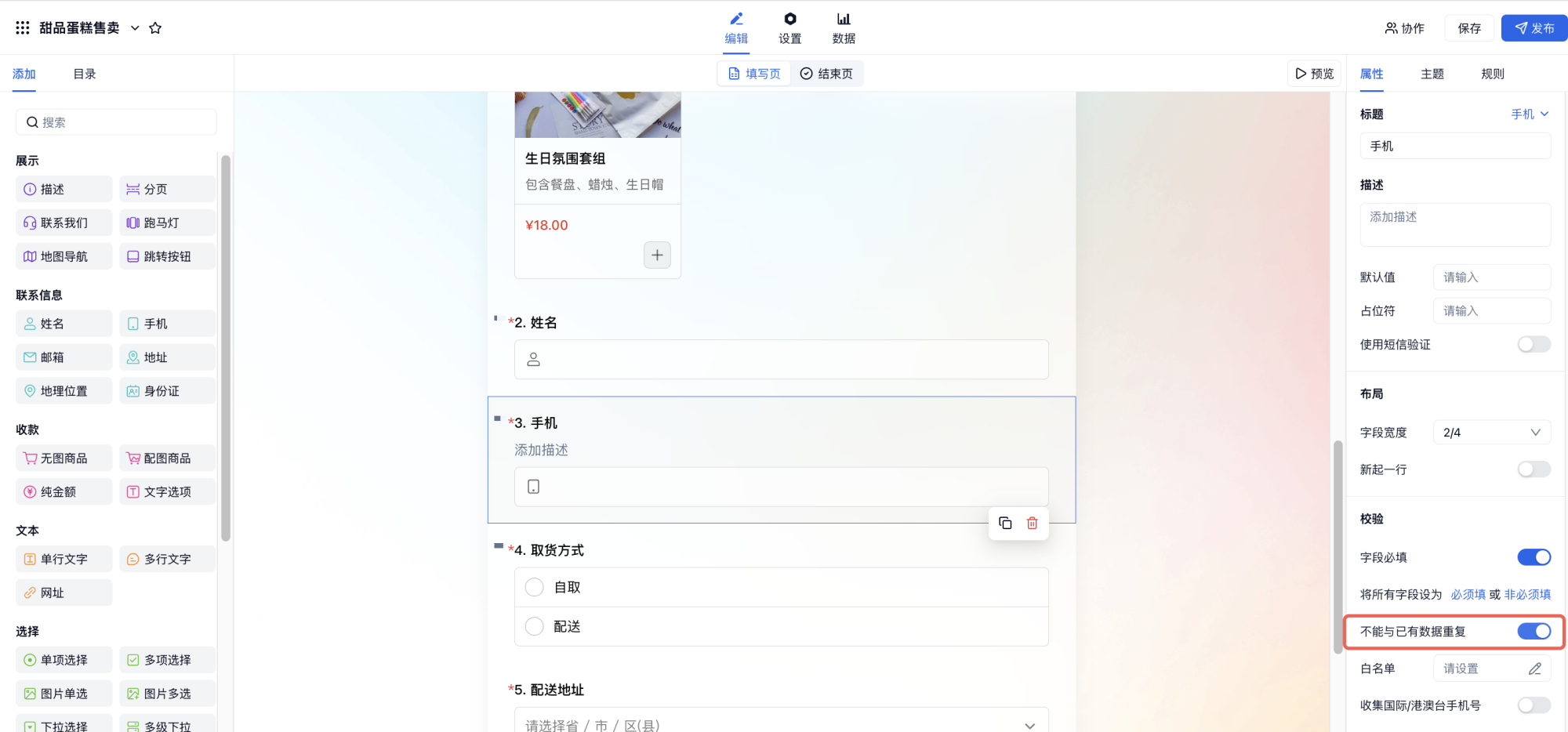Add a 单项选择 field
Viewport: 1568px width, 732px height.
click(x=64, y=660)
